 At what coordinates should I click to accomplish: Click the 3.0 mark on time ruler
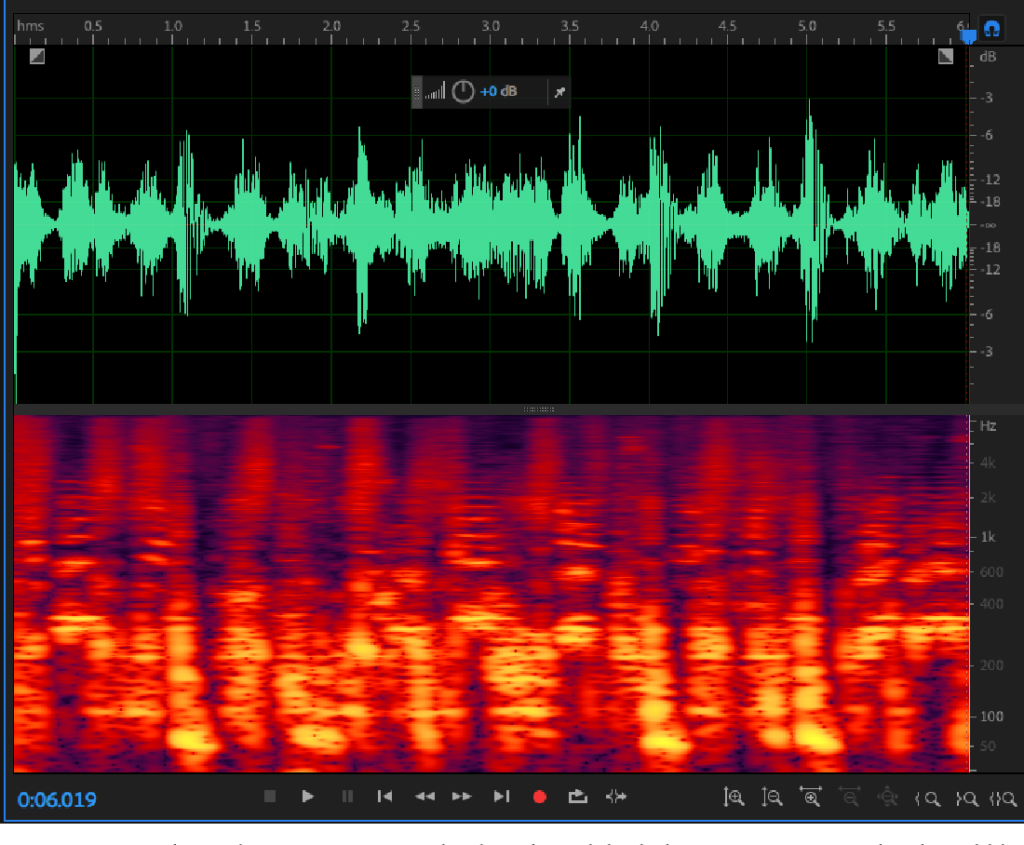[490, 25]
